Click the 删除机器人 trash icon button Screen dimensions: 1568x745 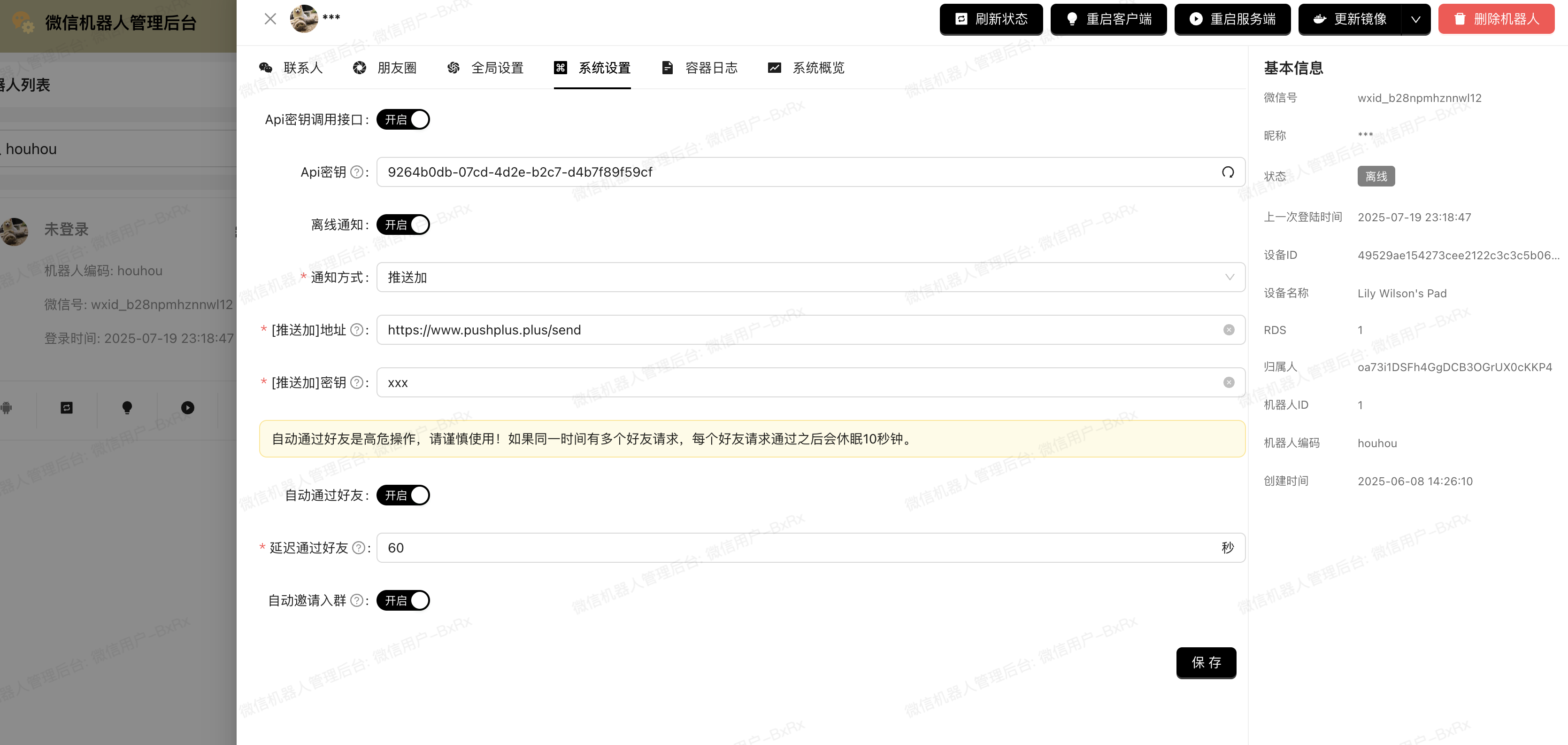point(1461,19)
